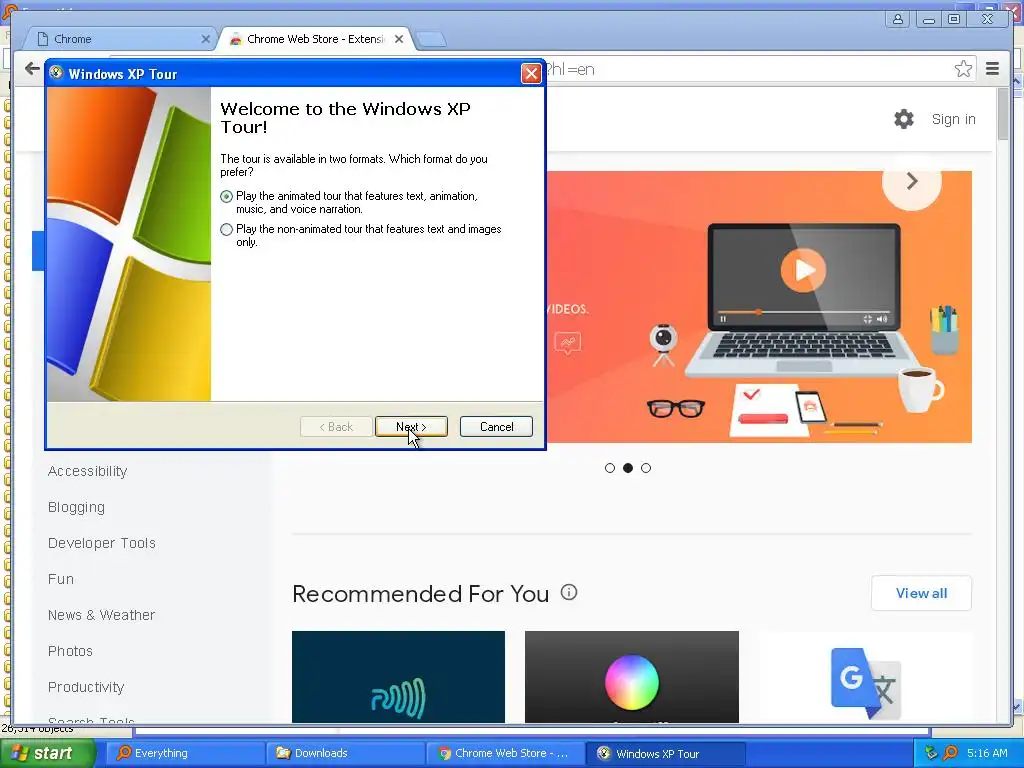Image resolution: width=1024 pixels, height=768 pixels.
Task: Open the Google Translate extension card
Action: point(865,677)
